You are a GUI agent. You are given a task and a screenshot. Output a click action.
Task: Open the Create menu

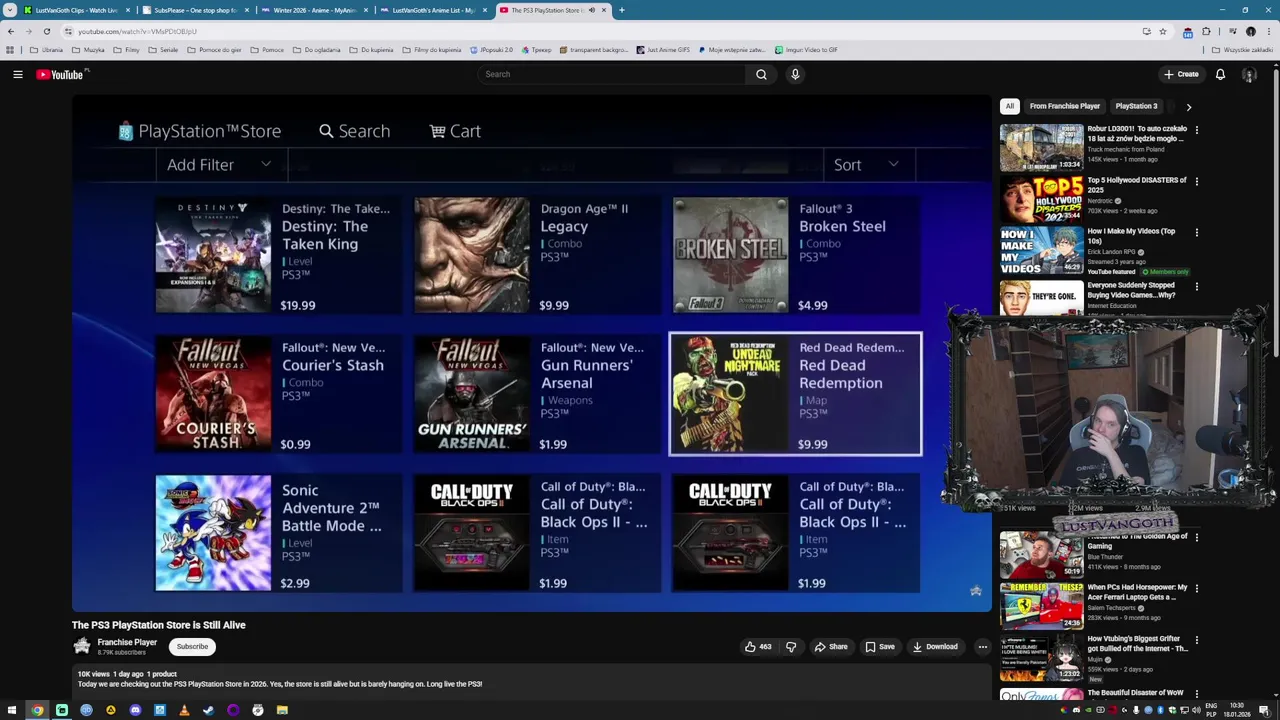click(x=1181, y=74)
